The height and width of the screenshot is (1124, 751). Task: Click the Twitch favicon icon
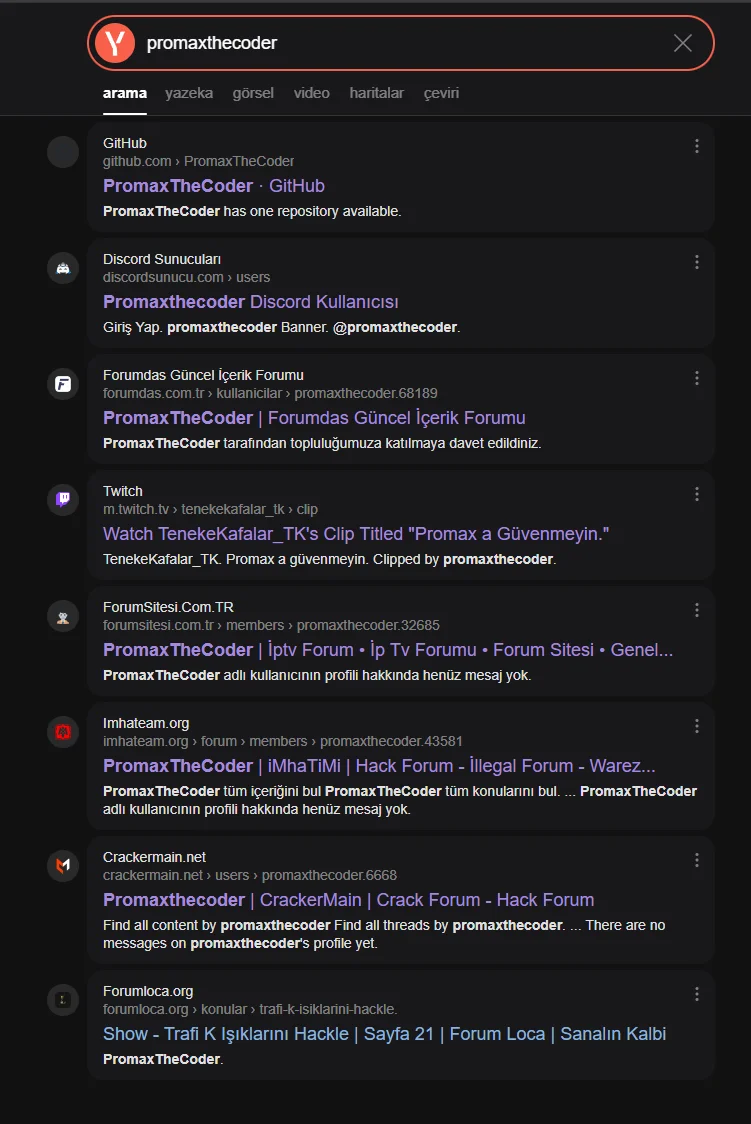tap(63, 500)
